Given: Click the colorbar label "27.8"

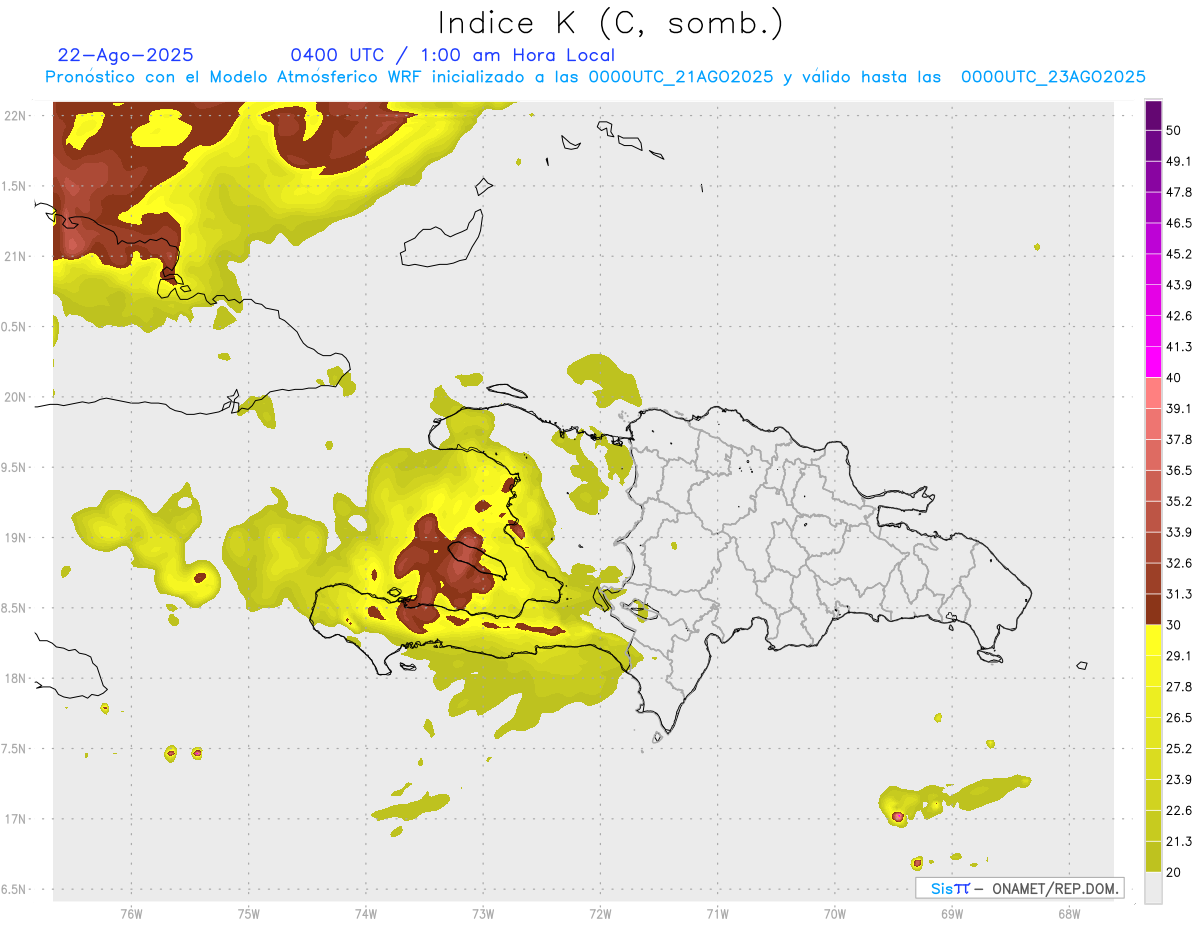Looking at the screenshot, I should (x=1179, y=687).
